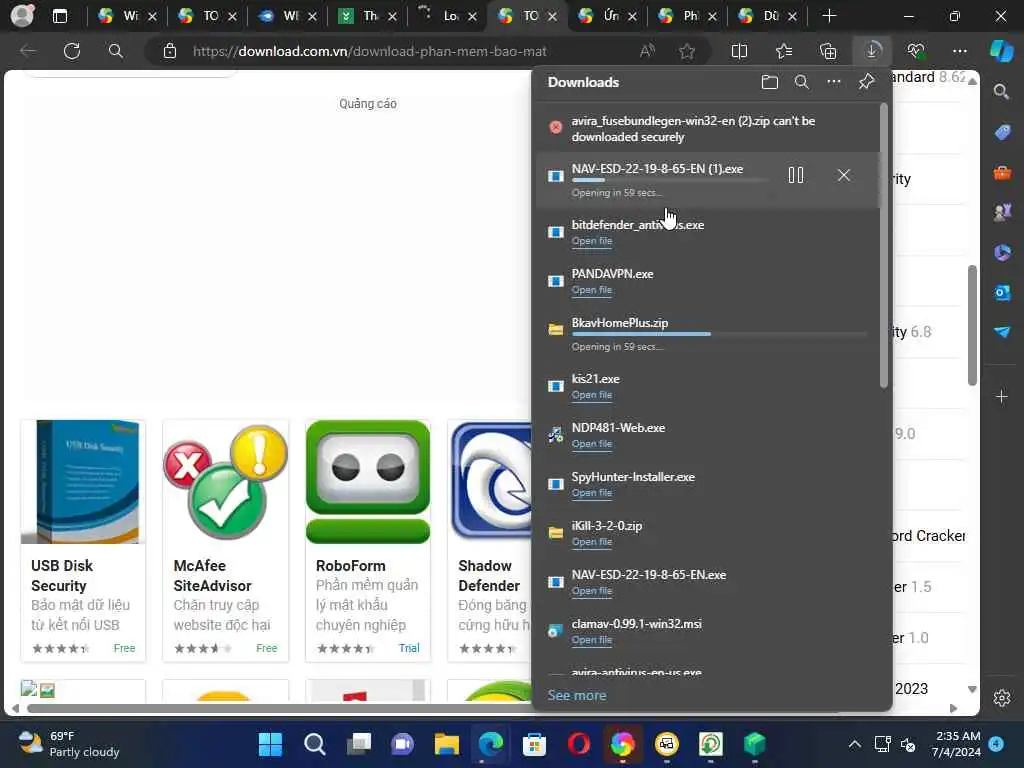Open sidebar Tools briefcase icon
This screenshot has height=768, width=1024.
pos(1002,172)
